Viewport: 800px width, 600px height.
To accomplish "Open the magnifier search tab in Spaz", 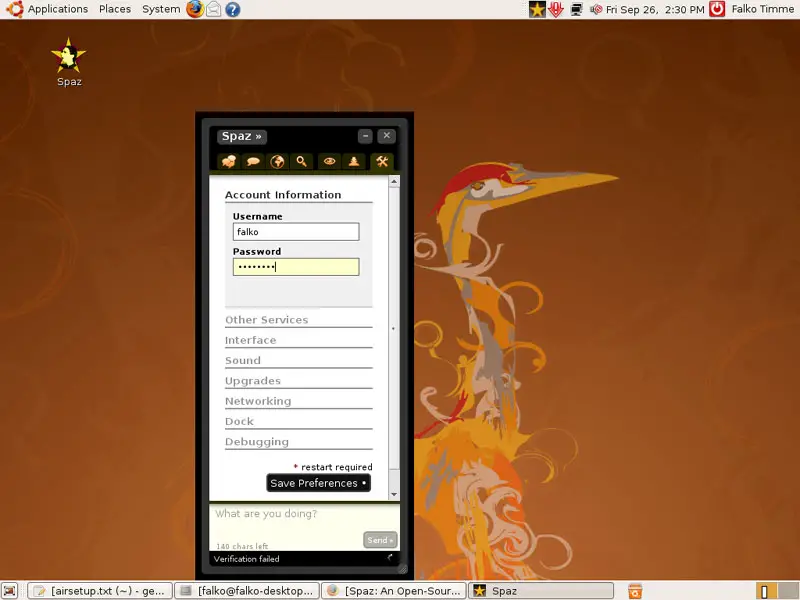I will pos(302,162).
